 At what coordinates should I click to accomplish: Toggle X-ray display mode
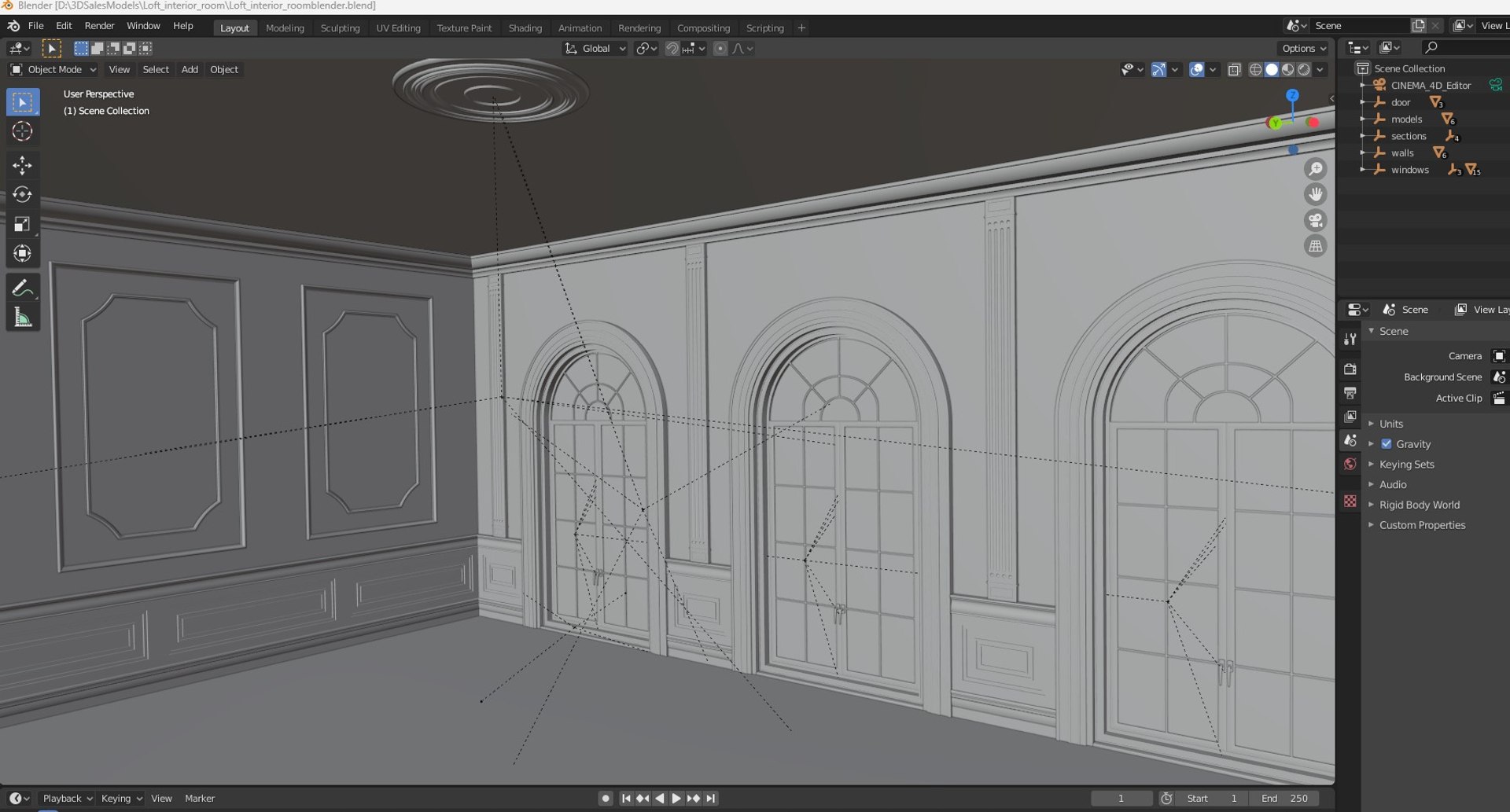click(1234, 70)
